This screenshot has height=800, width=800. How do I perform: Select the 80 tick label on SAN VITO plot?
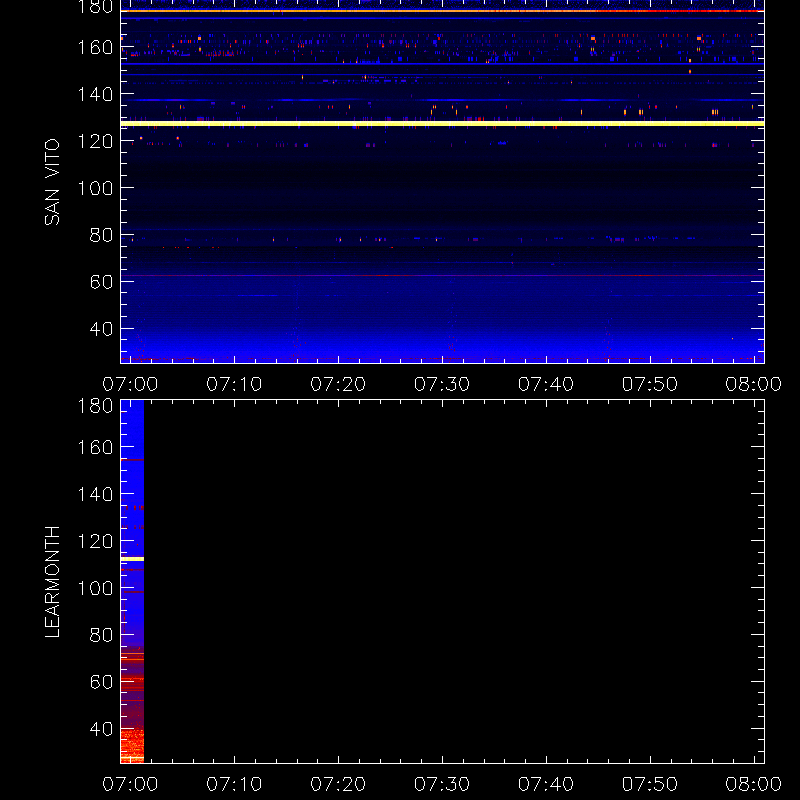101,235
